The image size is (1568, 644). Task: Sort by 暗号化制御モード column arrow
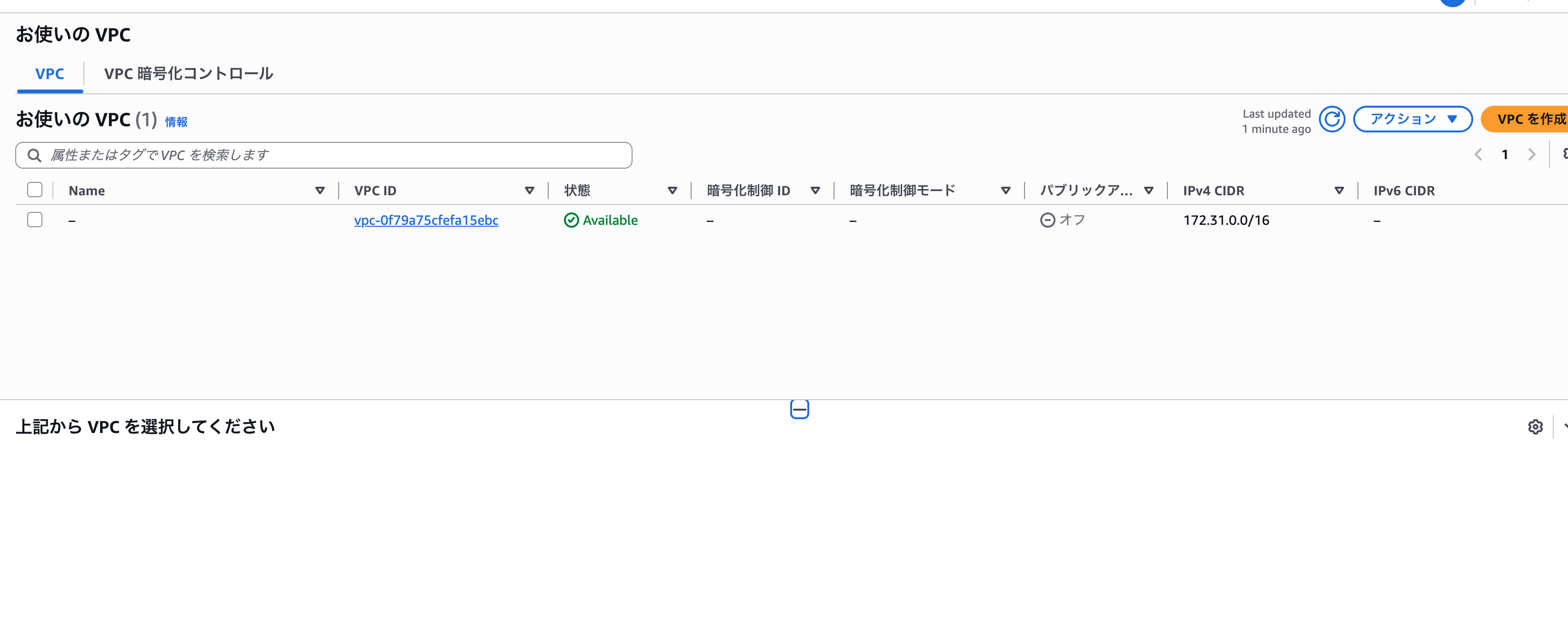coord(1005,191)
